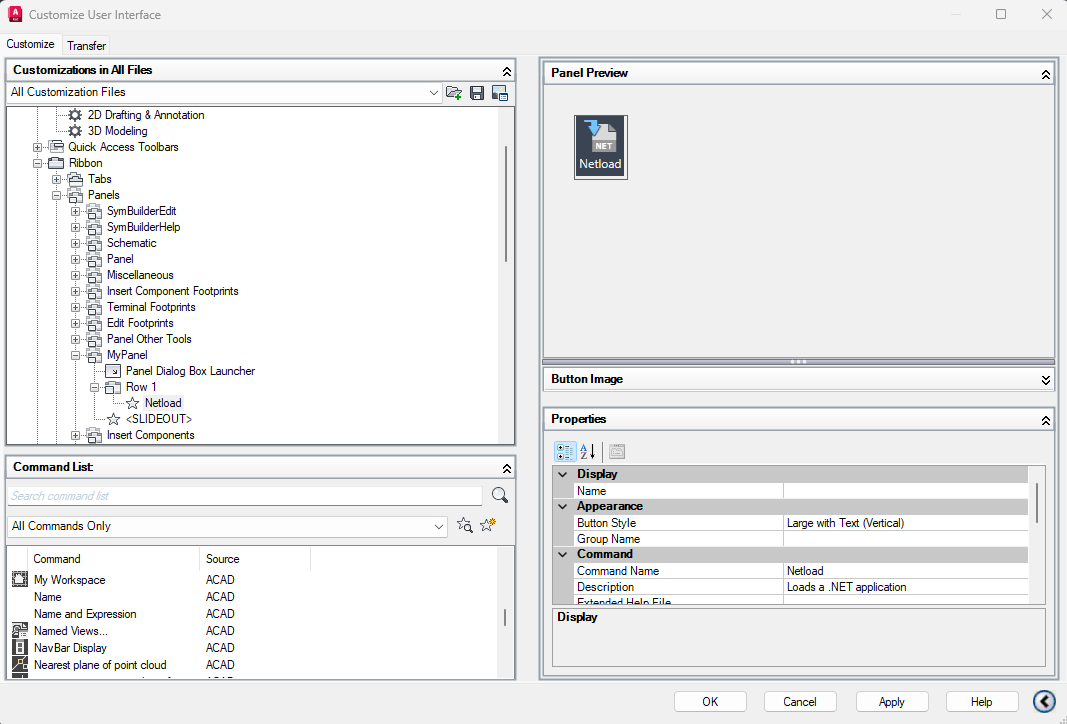1067x724 pixels.
Task: Apply the customization changes
Action: pyautogui.click(x=891, y=701)
